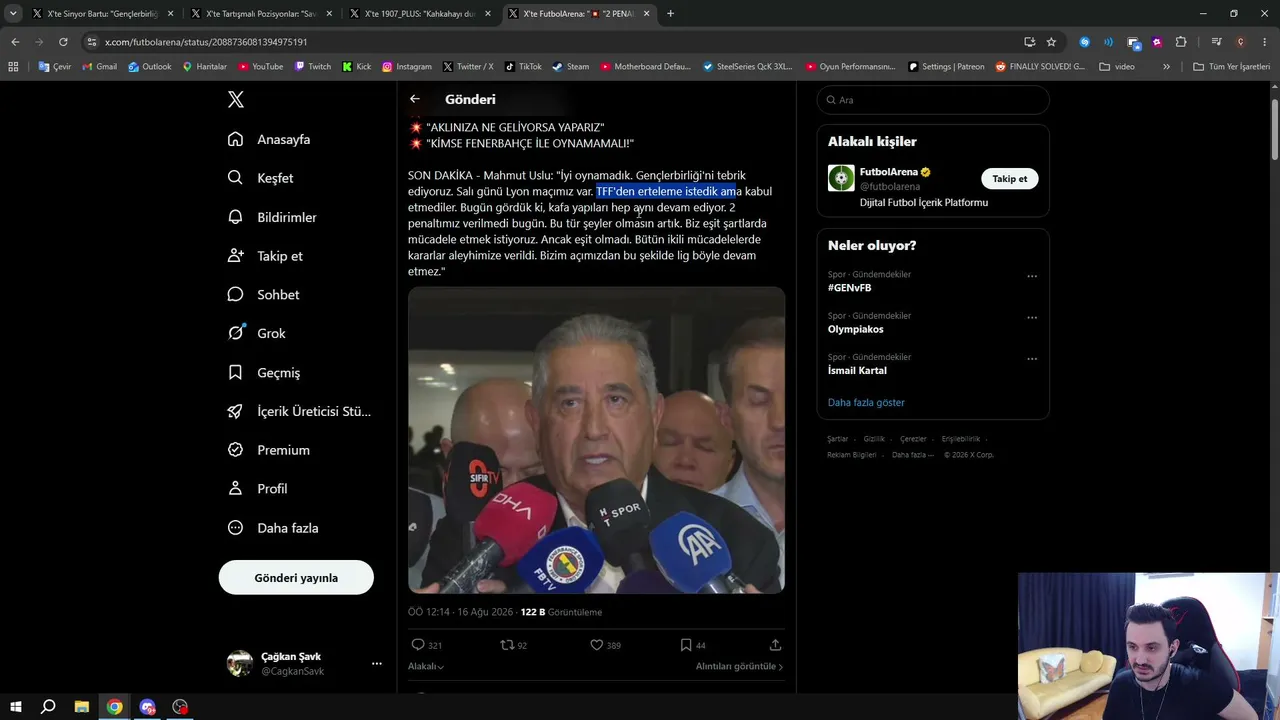Launch Grok from the sidebar
The width and height of the screenshot is (1280, 720).
coord(256,333)
